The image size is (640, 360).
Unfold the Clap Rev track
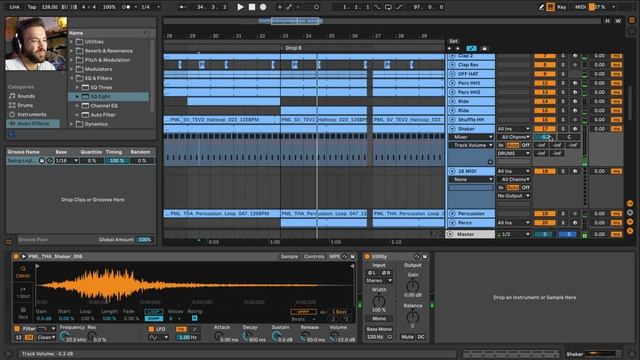point(452,64)
